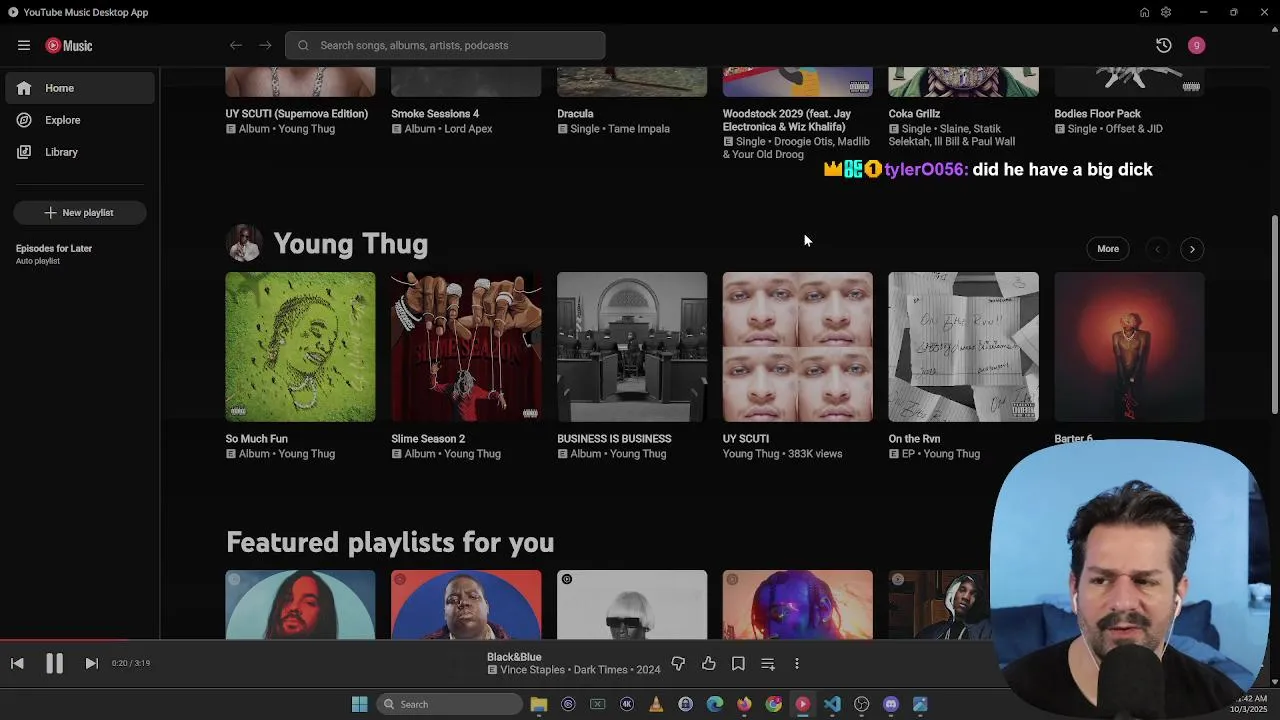Save the song to library bookmark
The width and height of the screenshot is (1280, 720).
pyautogui.click(x=738, y=663)
